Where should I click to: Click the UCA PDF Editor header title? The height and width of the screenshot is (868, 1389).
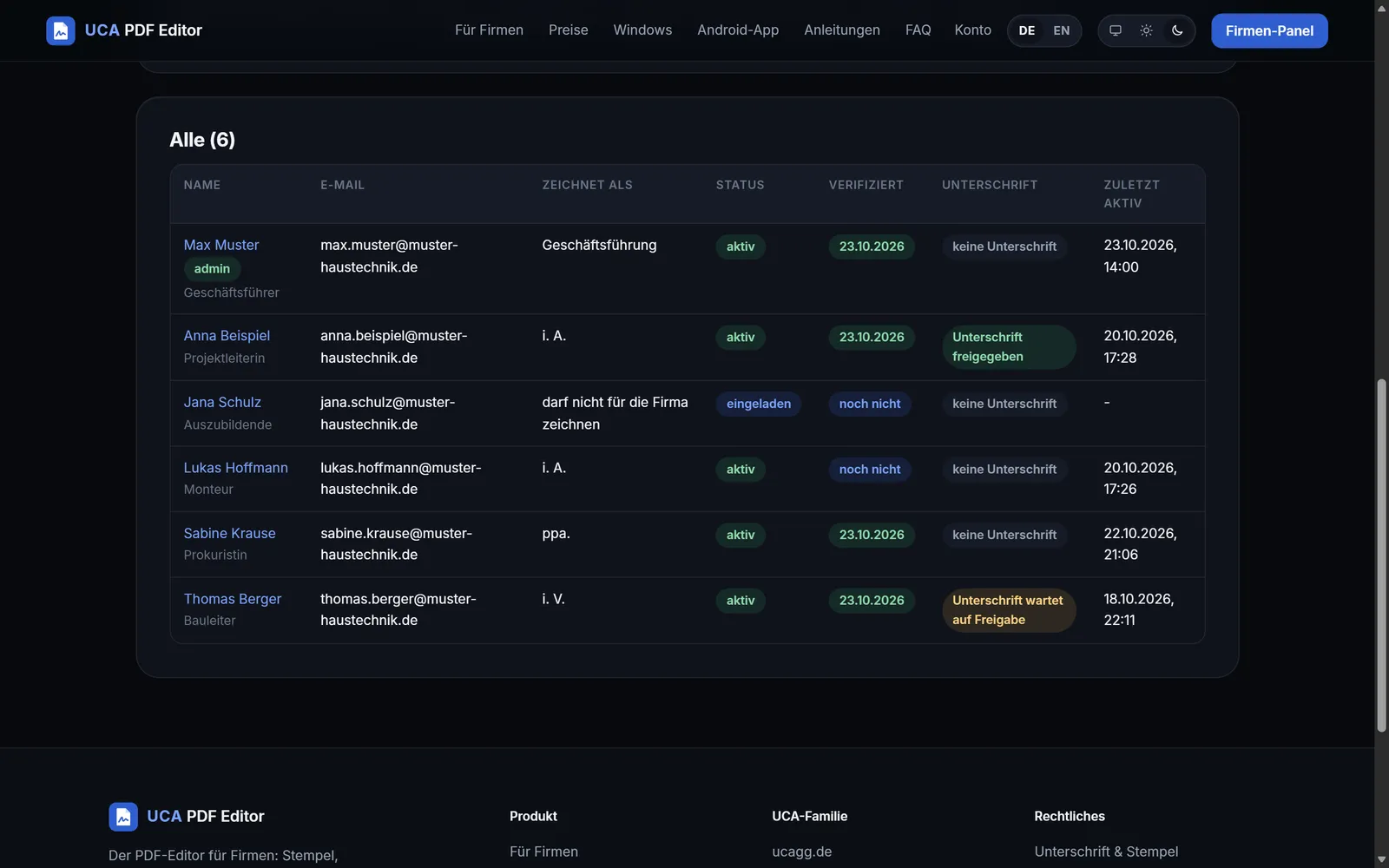point(143,30)
